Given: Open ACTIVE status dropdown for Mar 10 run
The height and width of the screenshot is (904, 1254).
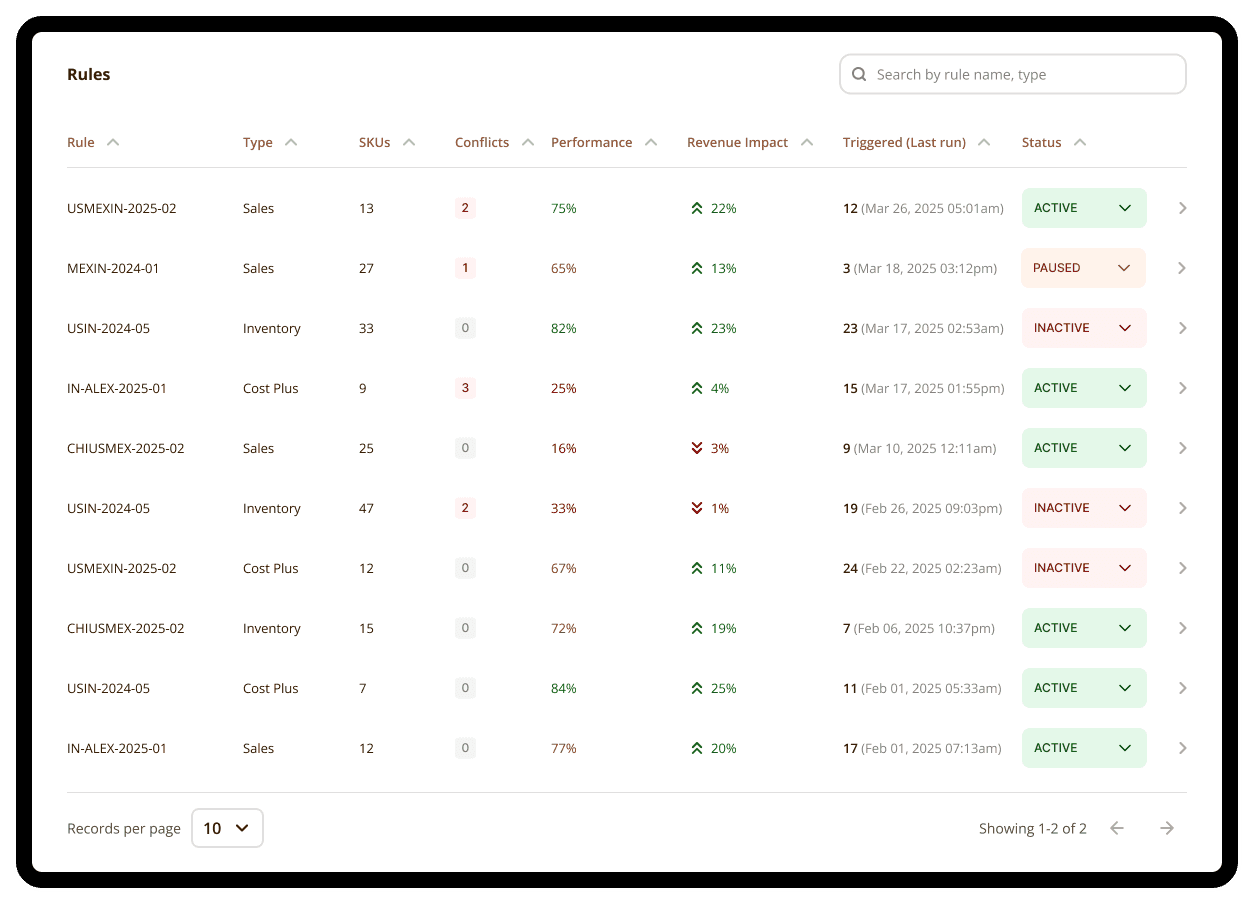Looking at the screenshot, I should point(1084,448).
